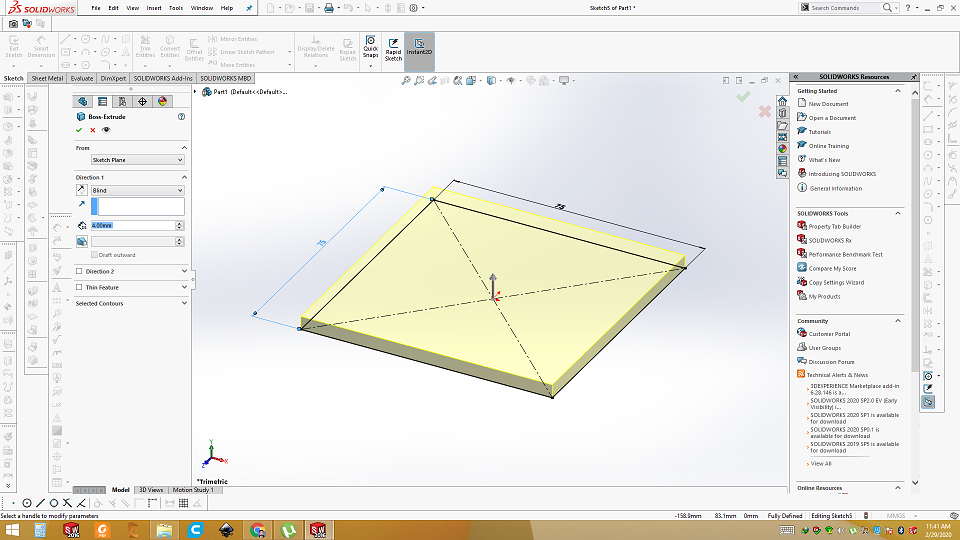Screen dimensions: 960x540
Task: Open the ConfigurationManager tab icon
Action: tap(122, 102)
